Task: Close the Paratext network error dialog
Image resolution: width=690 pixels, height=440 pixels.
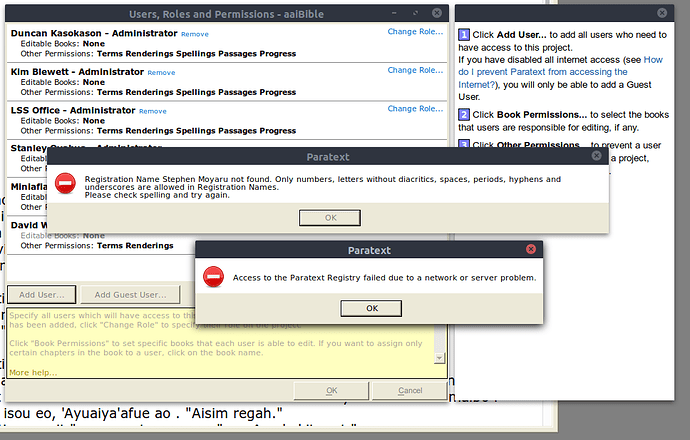Action: pyautogui.click(x=531, y=249)
